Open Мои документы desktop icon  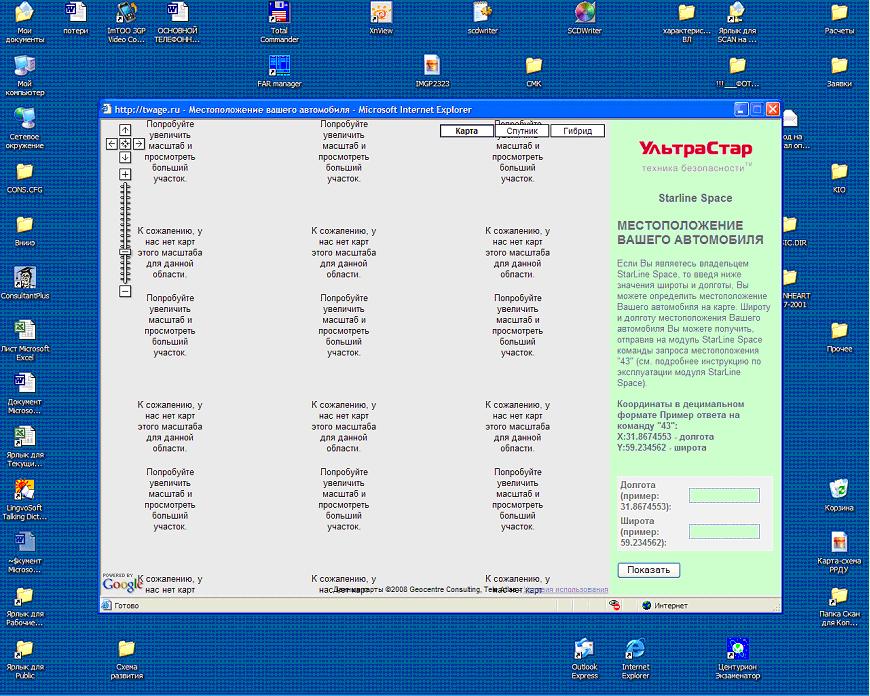[24, 22]
